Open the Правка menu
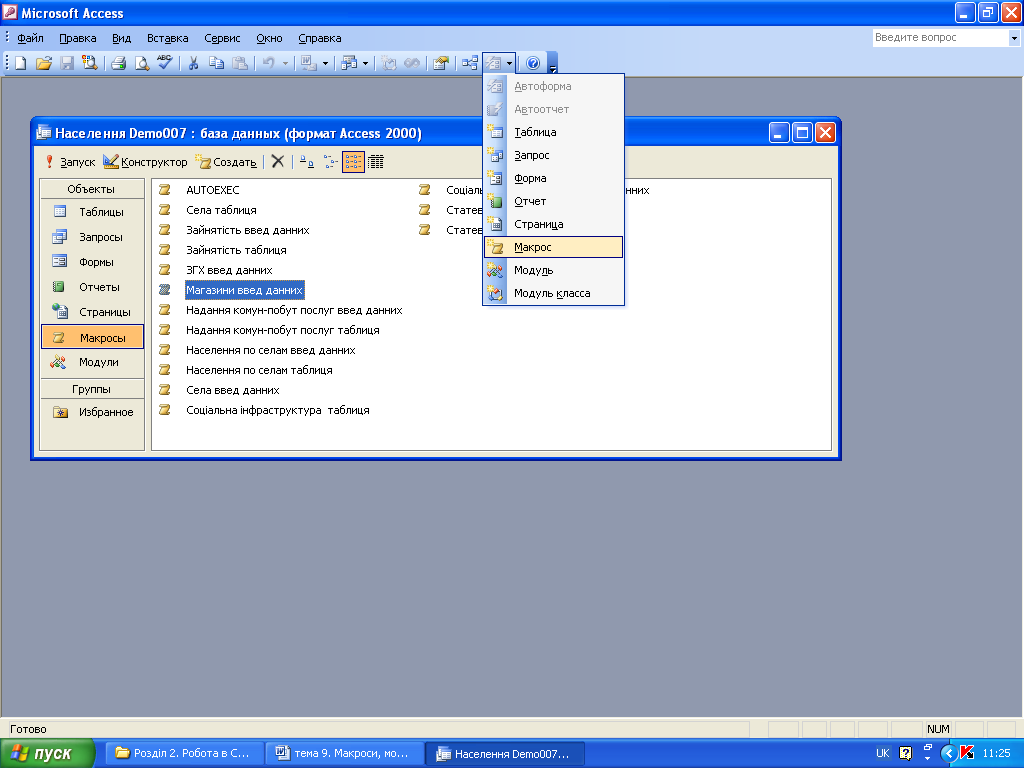This screenshot has width=1024, height=768. pos(78,38)
